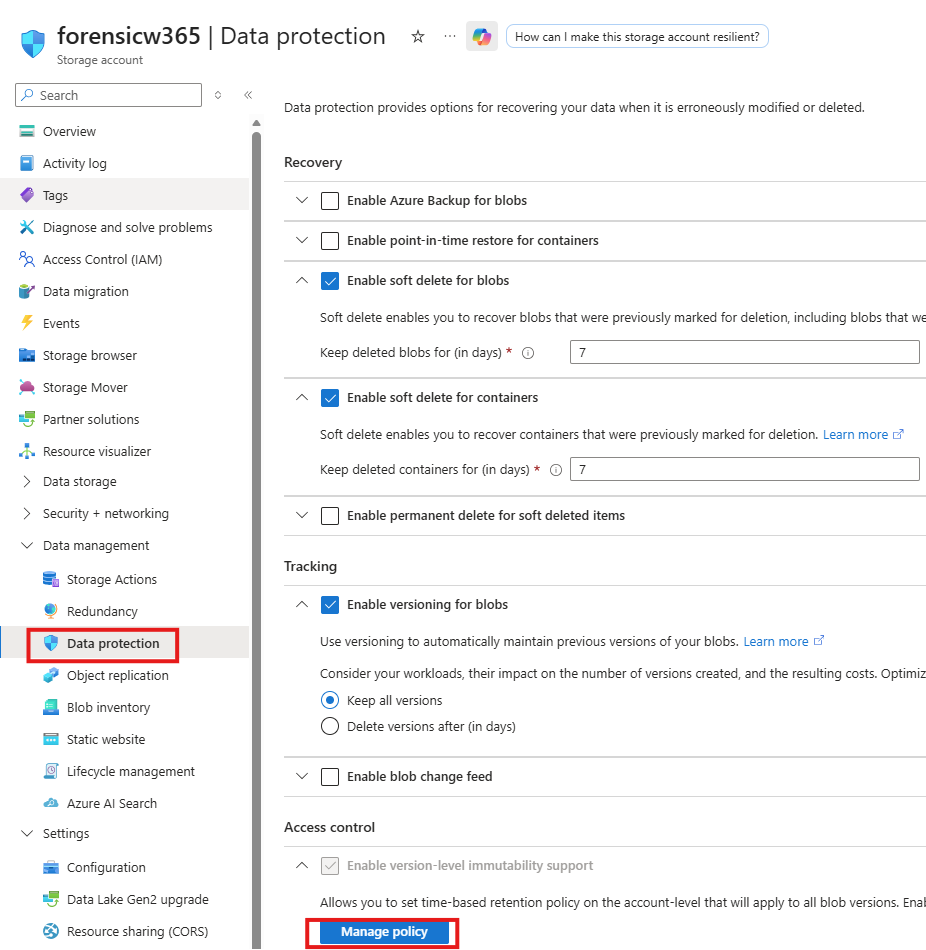The height and width of the screenshot is (950, 926).
Task: Expand the blob change feed section
Action: click(x=302, y=776)
